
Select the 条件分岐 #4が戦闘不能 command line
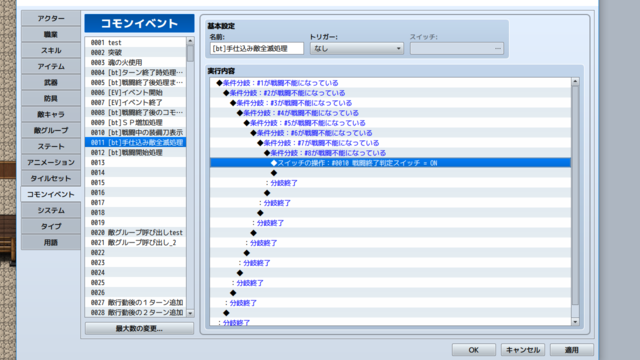click(391, 113)
